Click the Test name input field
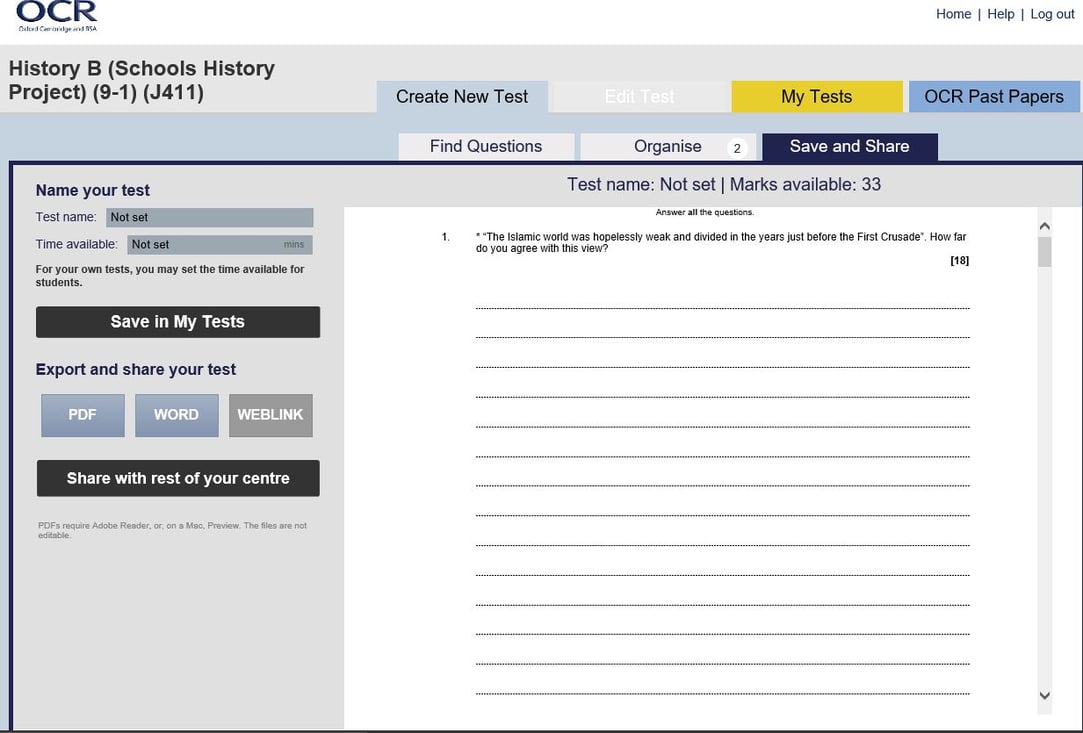The height and width of the screenshot is (733, 1083). point(210,217)
